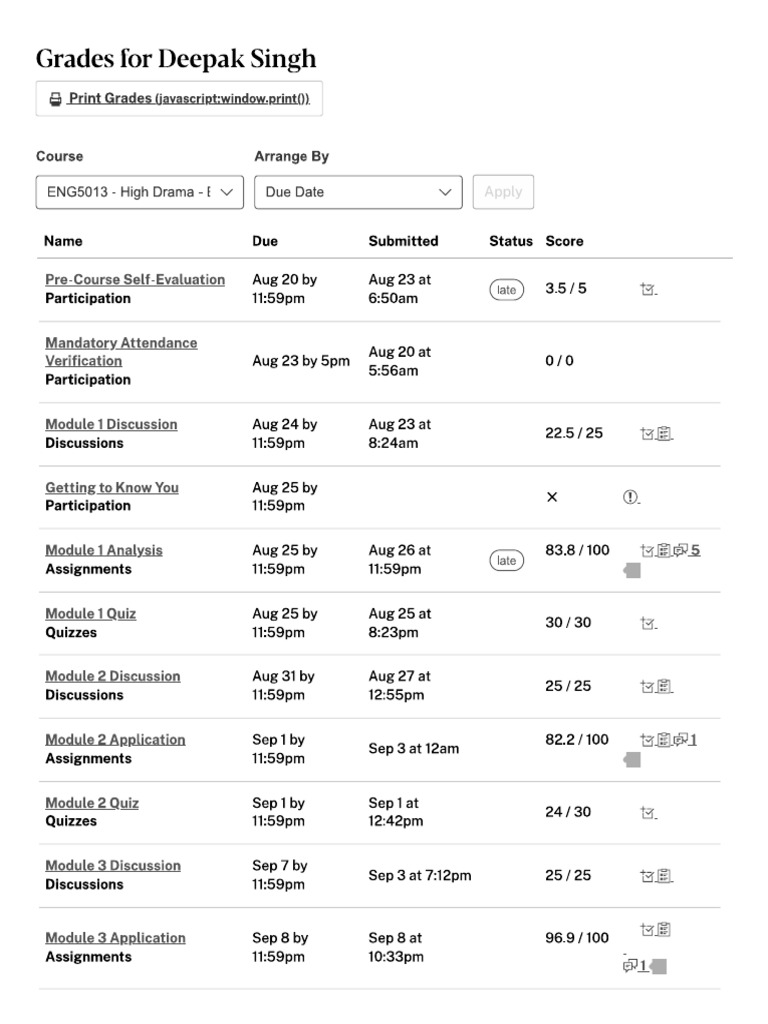Open rubric icon for Module 1 Analysis
768x1024 pixels.
coord(665,550)
